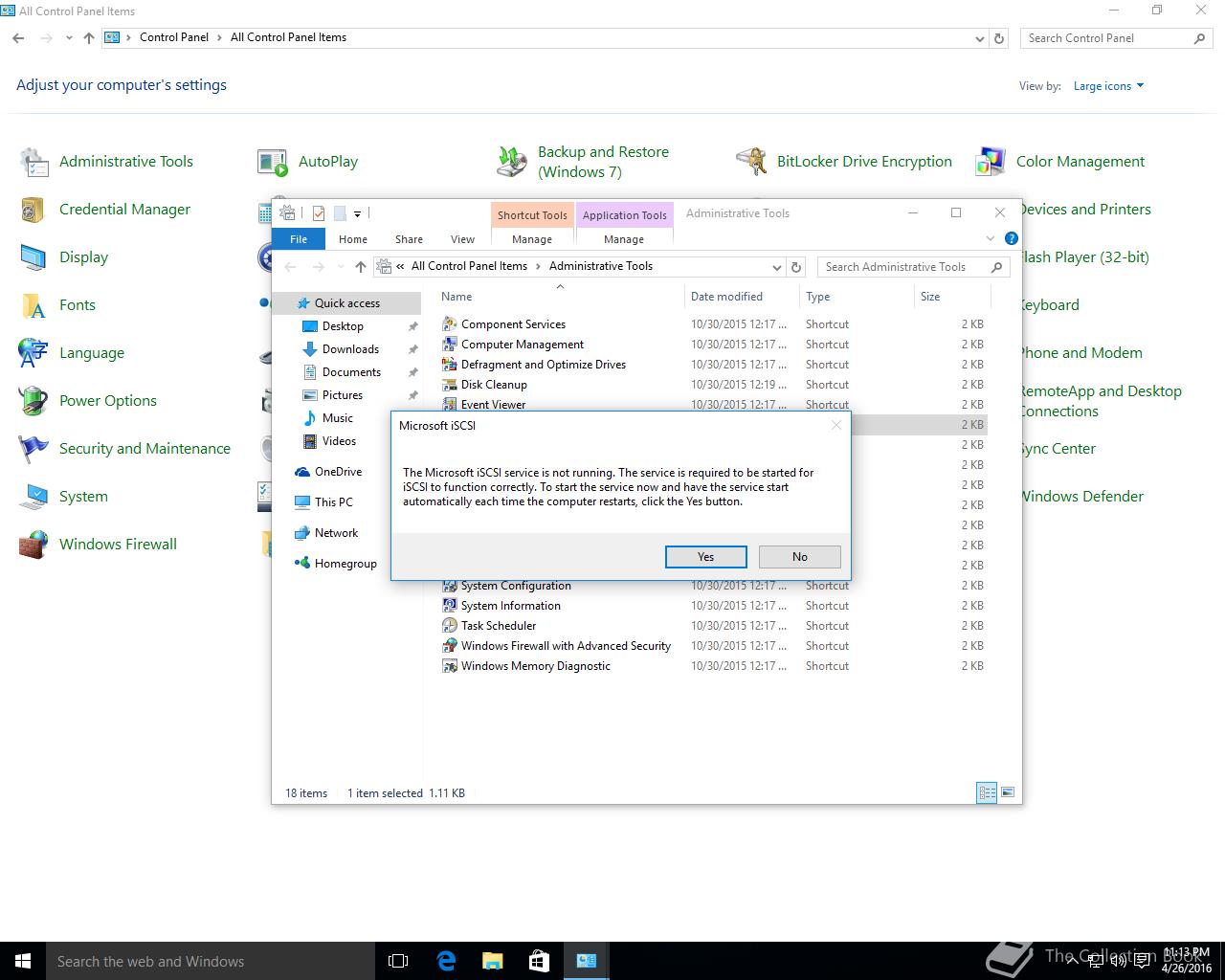The height and width of the screenshot is (980, 1225).
Task: Select Task Scheduler shortcut icon
Action: pos(449,626)
